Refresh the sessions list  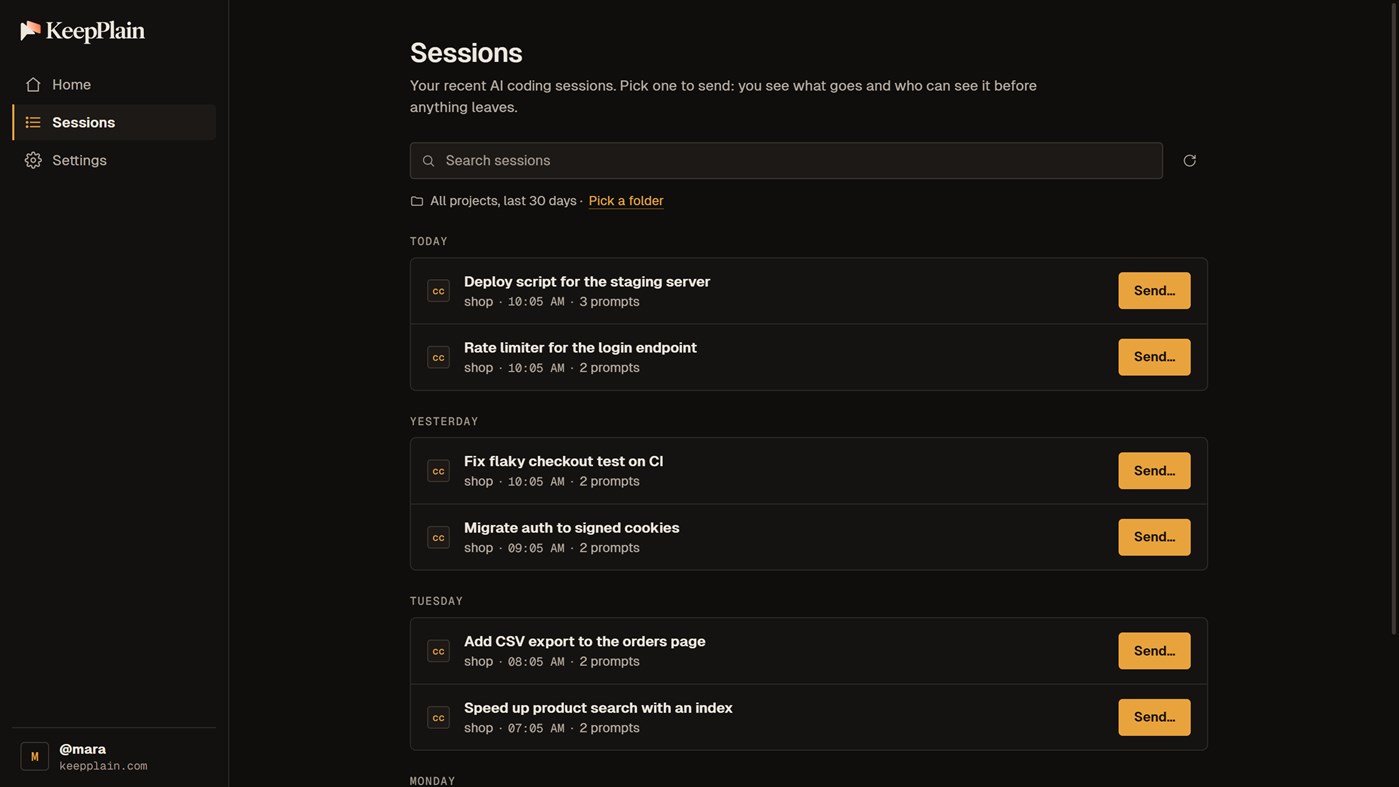pyautogui.click(x=1190, y=161)
